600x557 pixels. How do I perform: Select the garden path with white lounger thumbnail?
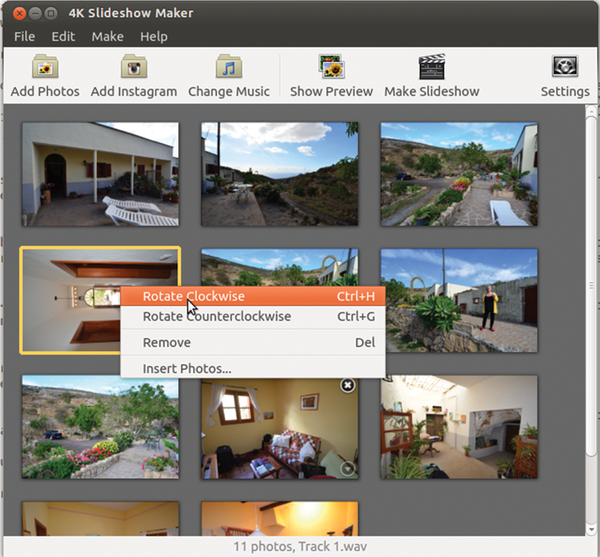459,174
